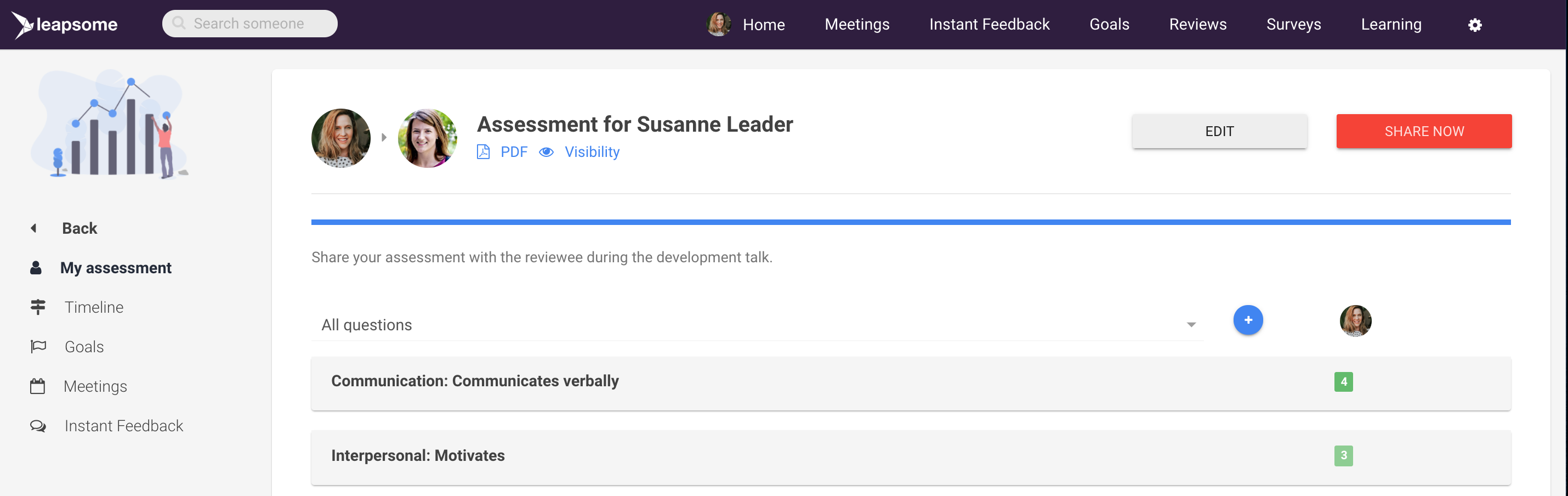Image resolution: width=1568 pixels, height=496 pixels.
Task: Open the Learning section
Action: 1391,24
